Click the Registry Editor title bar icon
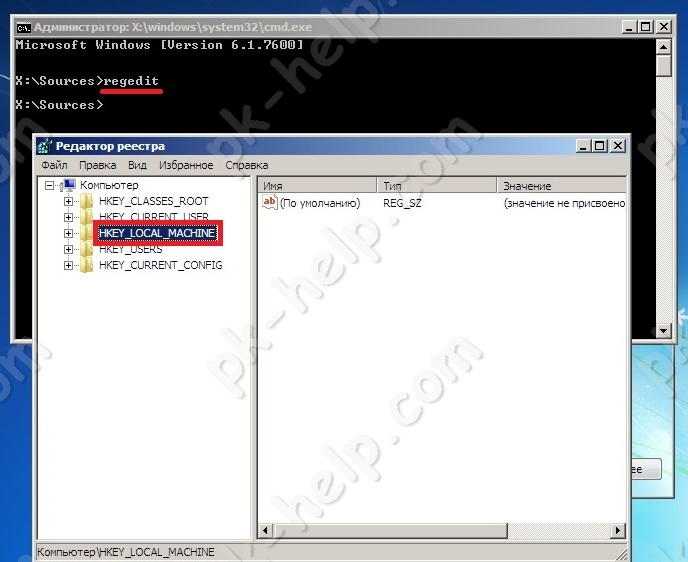 pos(45,146)
